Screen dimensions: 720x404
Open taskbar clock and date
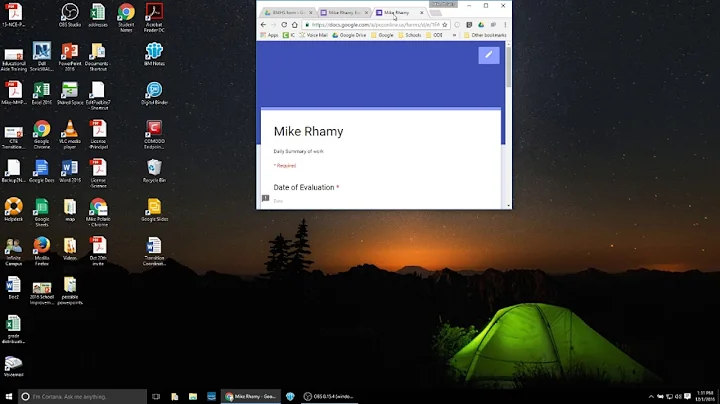705,396
